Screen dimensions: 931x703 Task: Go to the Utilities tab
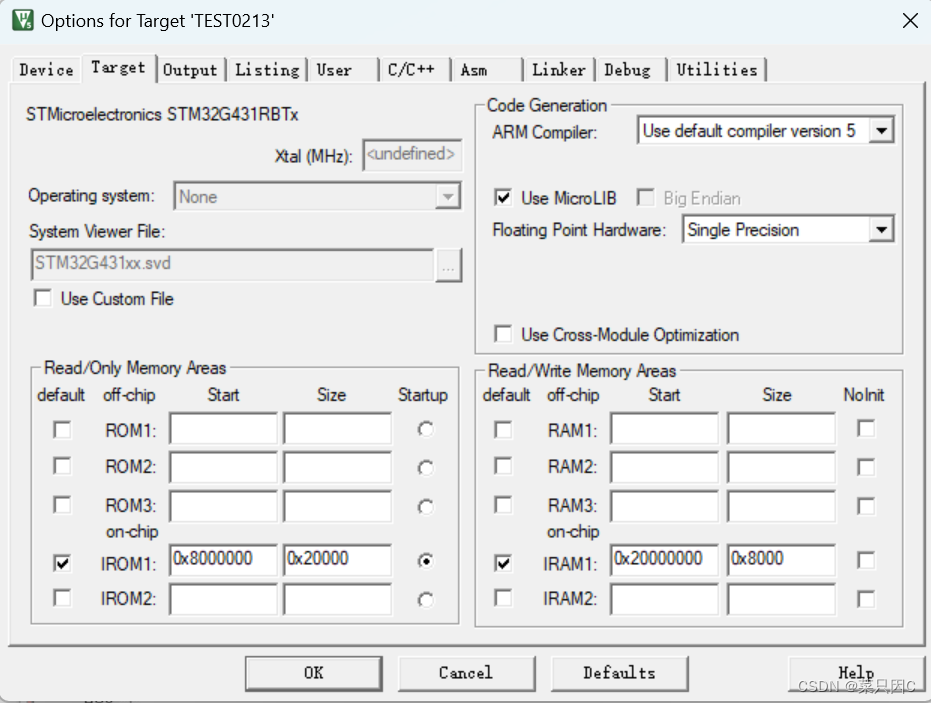coord(717,70)
